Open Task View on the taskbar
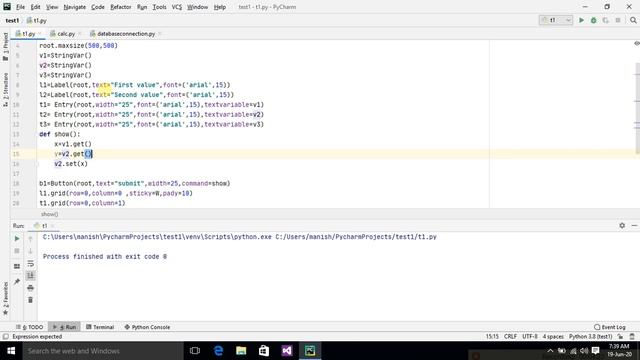Screen dimensions: 640x360 click(x=195, y=351)
